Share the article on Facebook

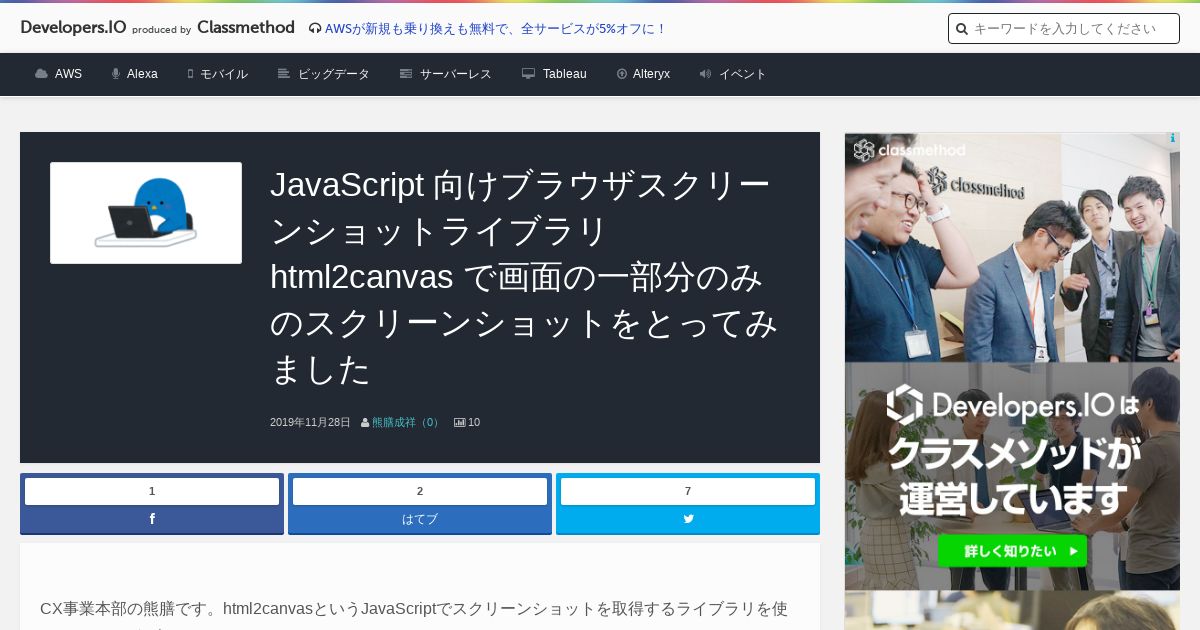pyautogui.click(x=152, y=519)
